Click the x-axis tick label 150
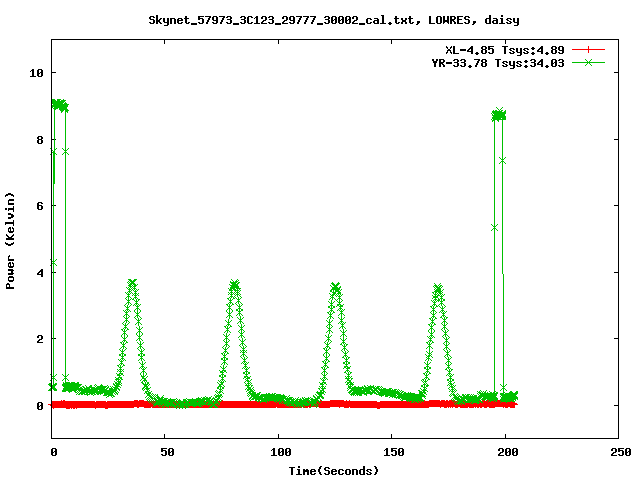This screenshot has width=640, height=480. pos(394,452)
